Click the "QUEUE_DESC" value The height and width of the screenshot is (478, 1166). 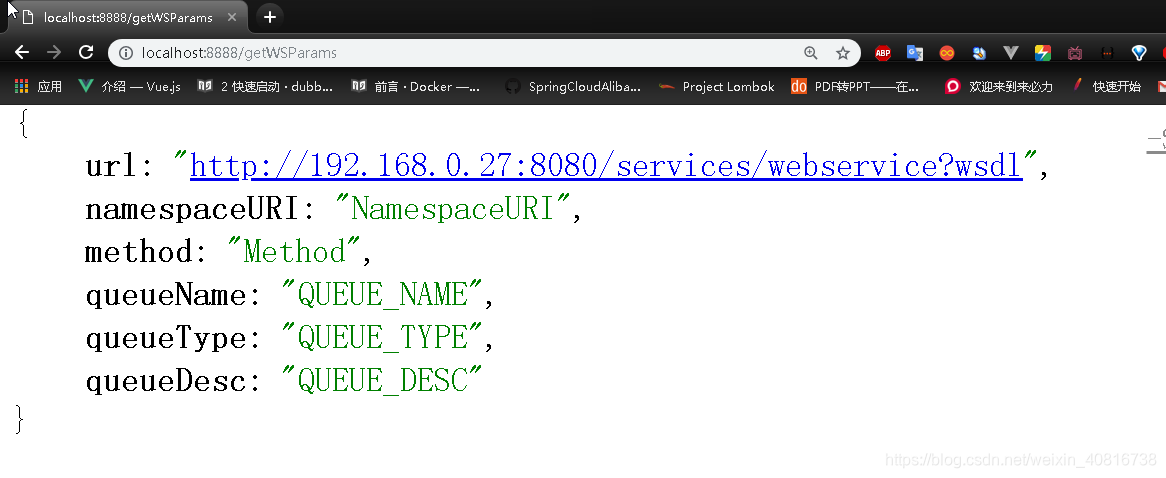(x=382, y=381)
